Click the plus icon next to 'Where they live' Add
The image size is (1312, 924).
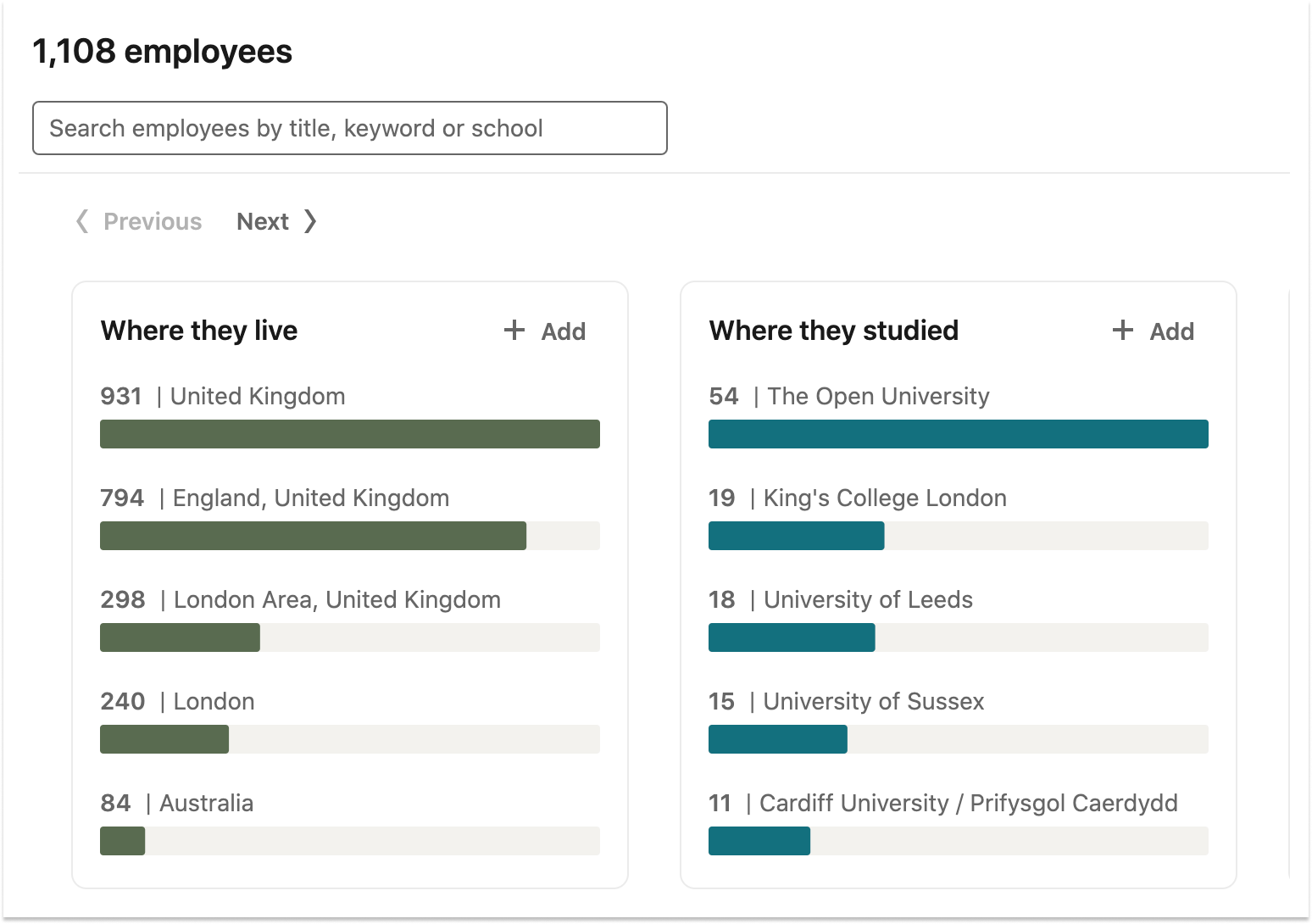514,331
